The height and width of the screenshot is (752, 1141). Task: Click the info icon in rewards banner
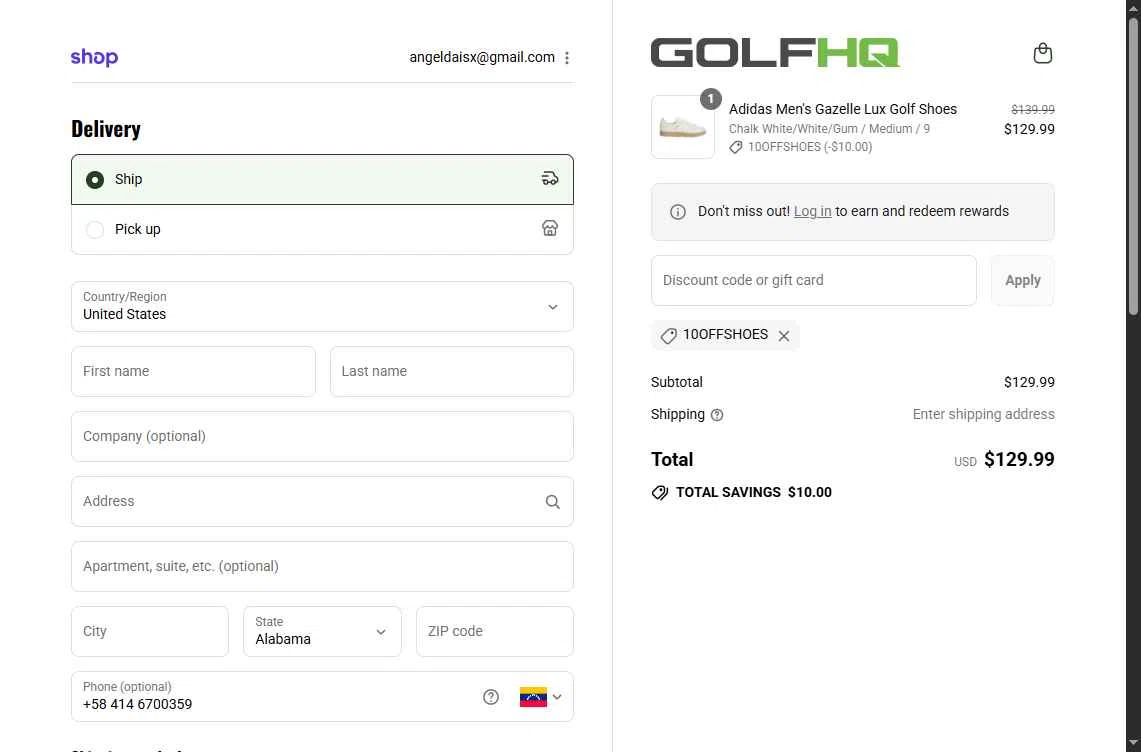(677, 212)
